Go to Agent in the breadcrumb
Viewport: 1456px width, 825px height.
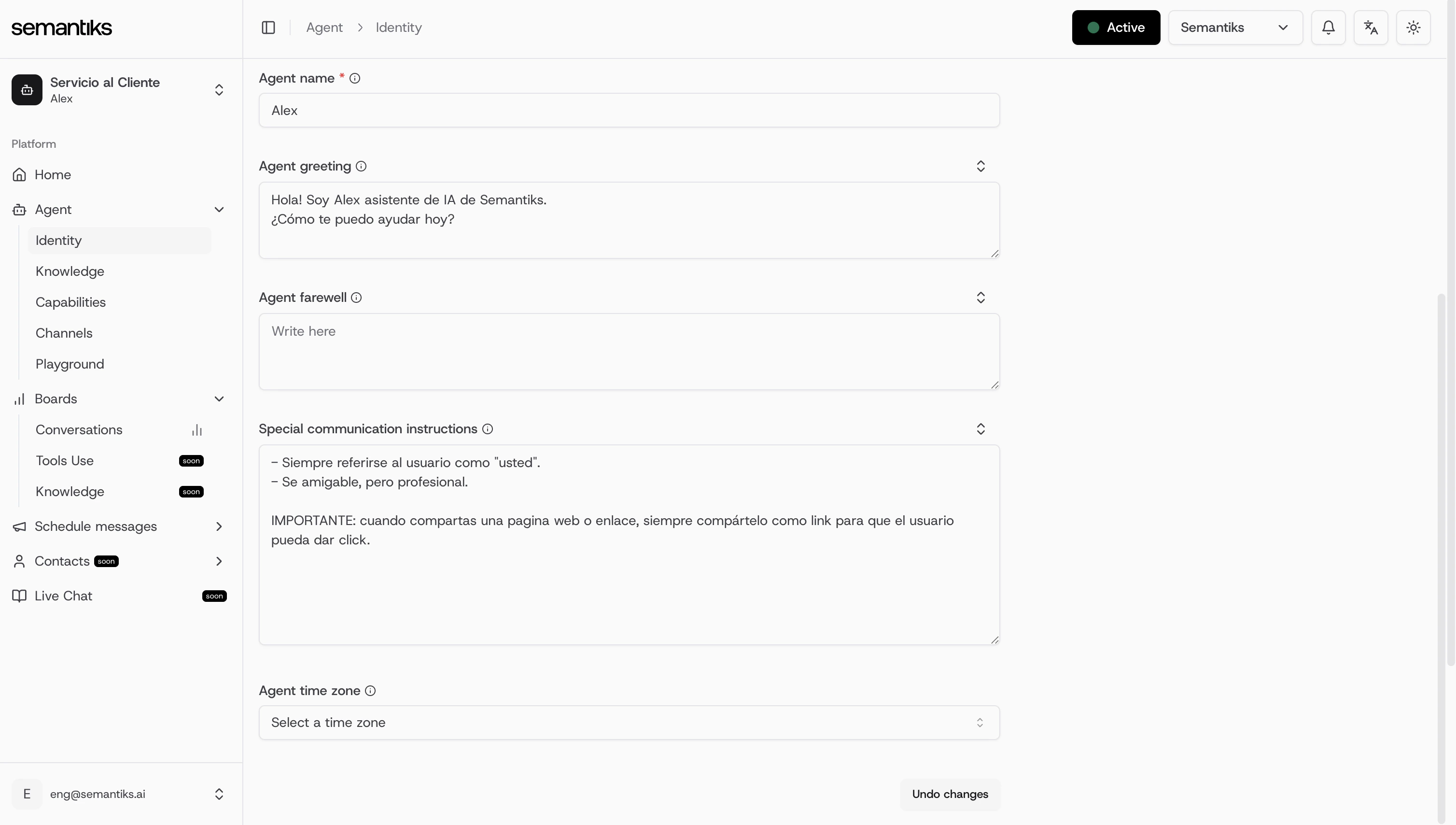[324, 27]
